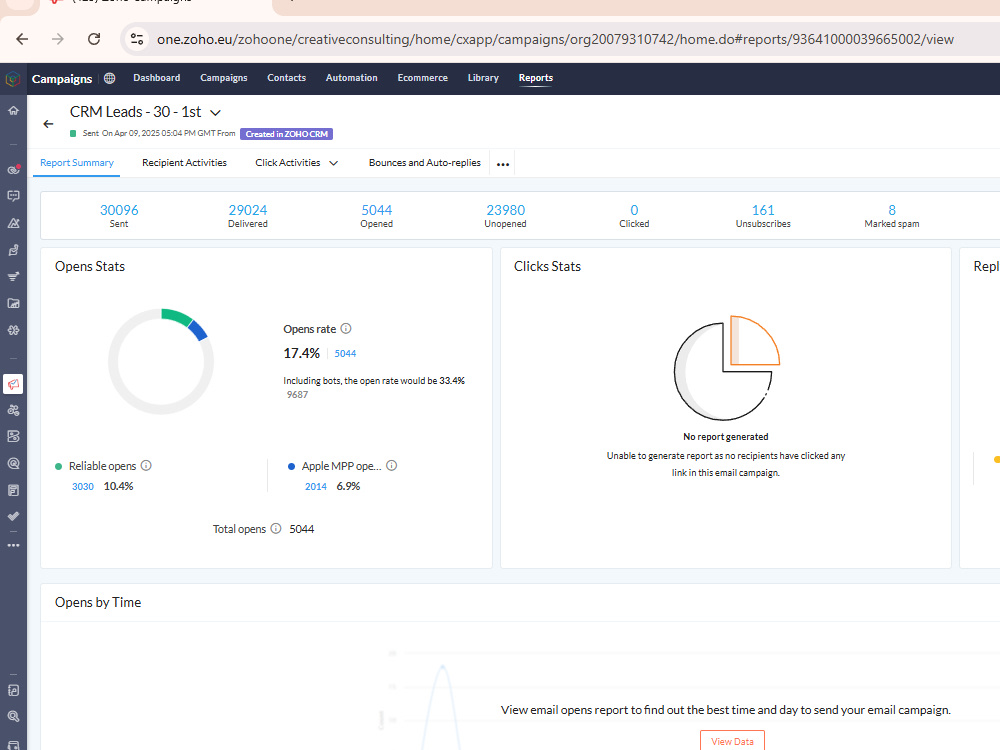Select the Reports menu item
Viewport: 1000px width, 750px height.
(536, 78)
